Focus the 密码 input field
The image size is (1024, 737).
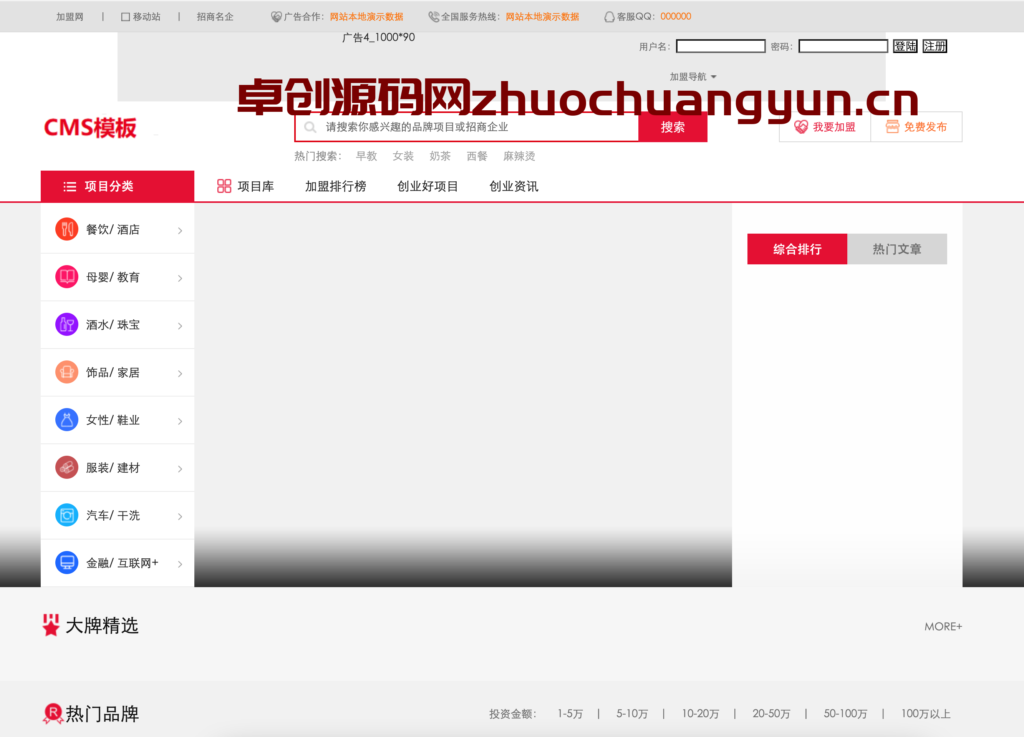[843, 46]
